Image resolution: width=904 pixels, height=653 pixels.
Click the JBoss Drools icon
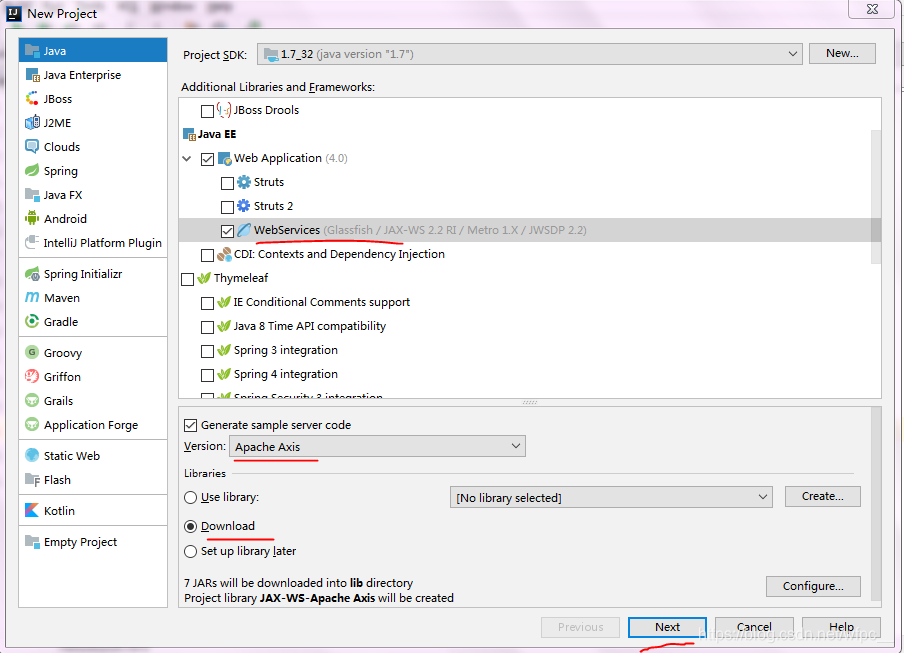[224, 110]
